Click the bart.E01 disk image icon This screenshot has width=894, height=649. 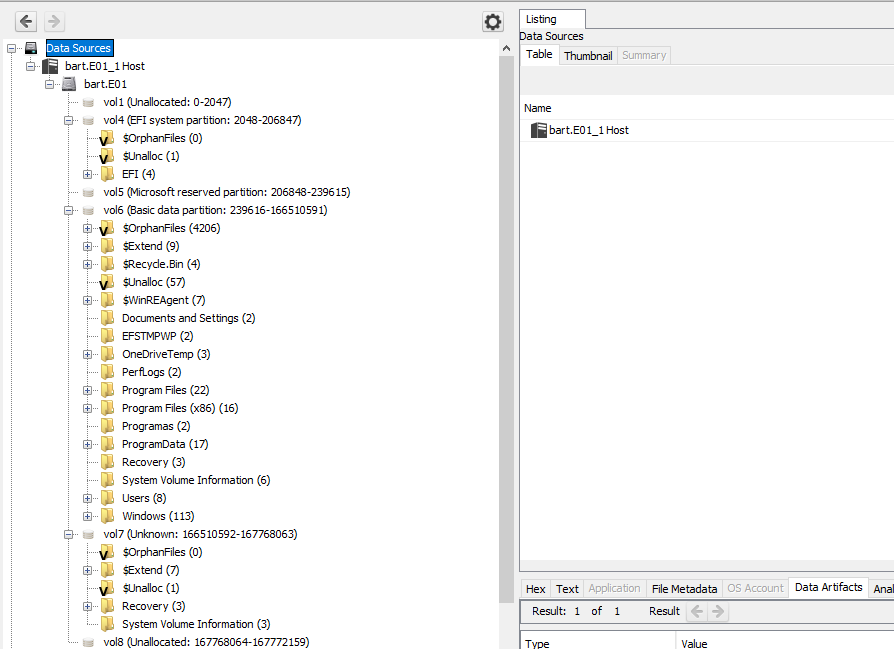coord(69,84)
